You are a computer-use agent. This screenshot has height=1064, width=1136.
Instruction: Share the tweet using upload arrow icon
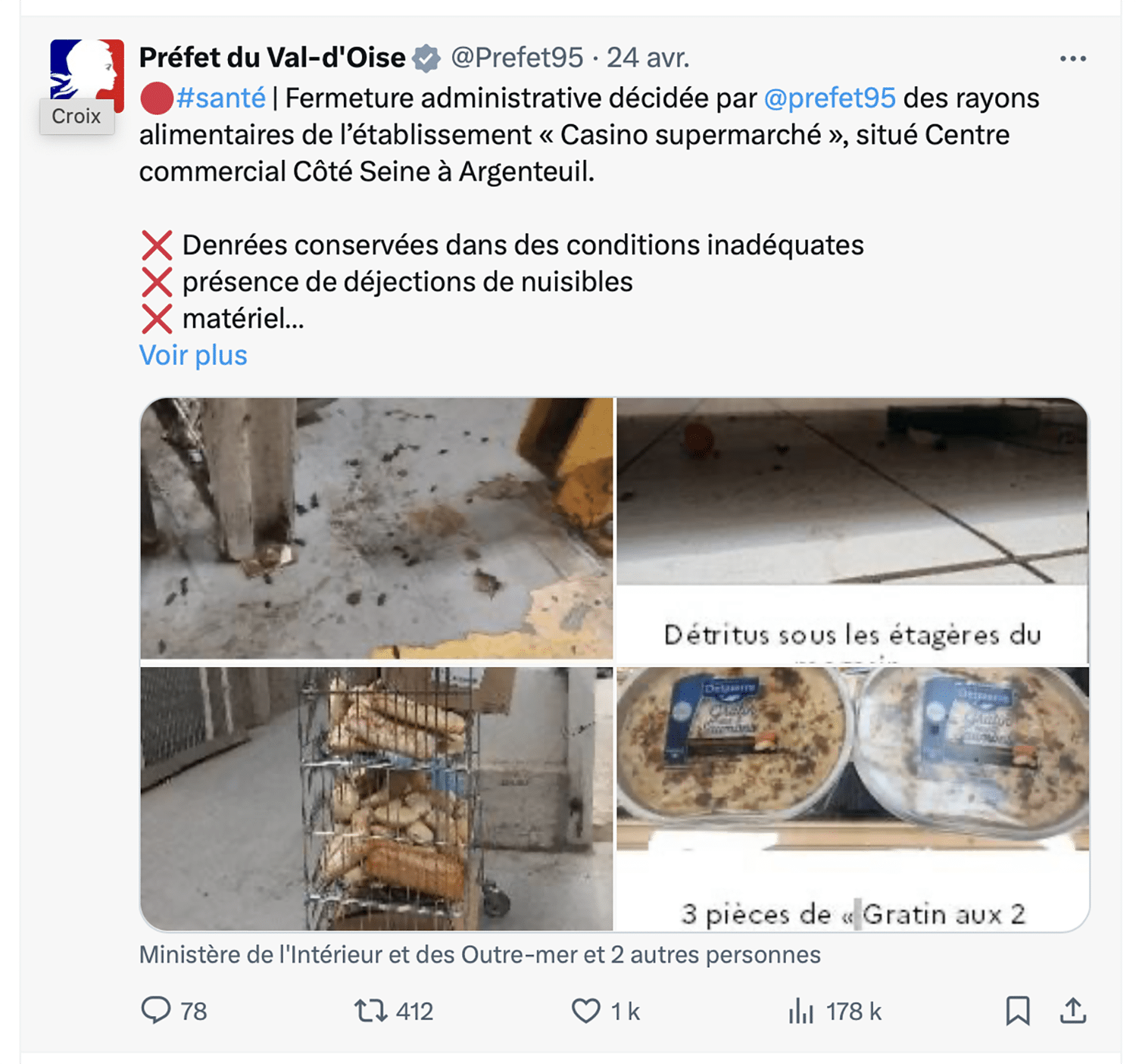point(1073,1011)
